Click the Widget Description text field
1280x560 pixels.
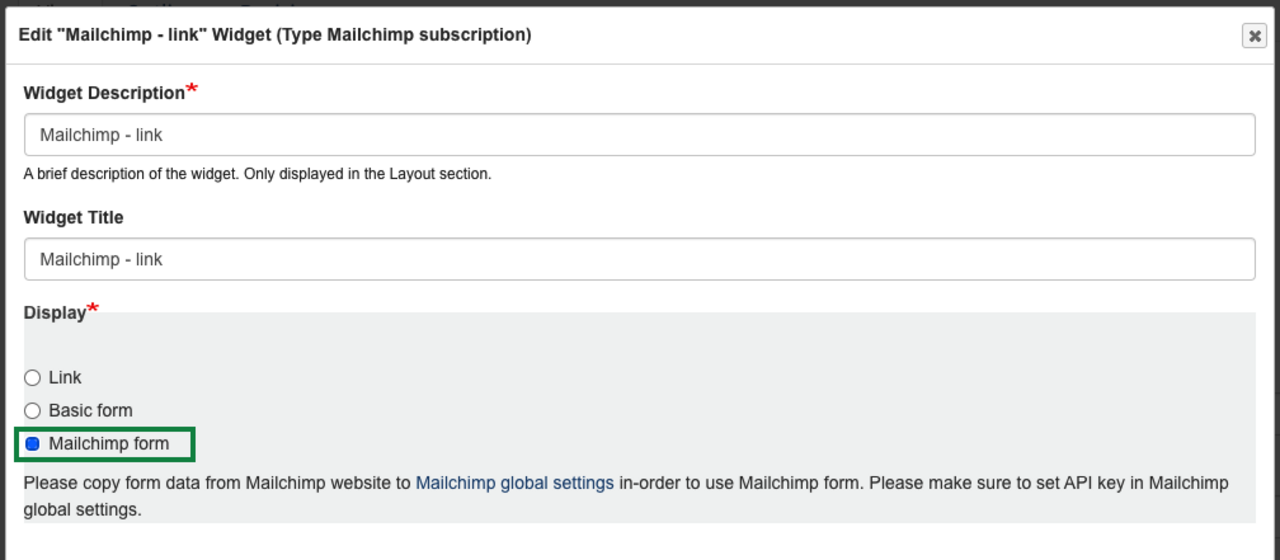[639, 135]
